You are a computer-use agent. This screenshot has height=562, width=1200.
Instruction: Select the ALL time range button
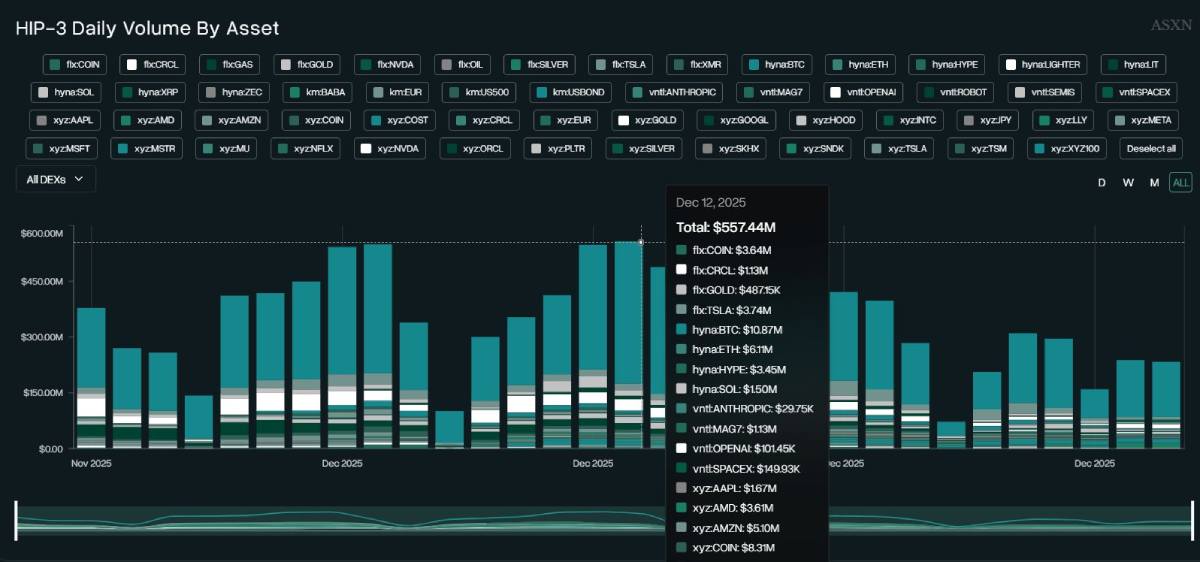point(1181,183)
